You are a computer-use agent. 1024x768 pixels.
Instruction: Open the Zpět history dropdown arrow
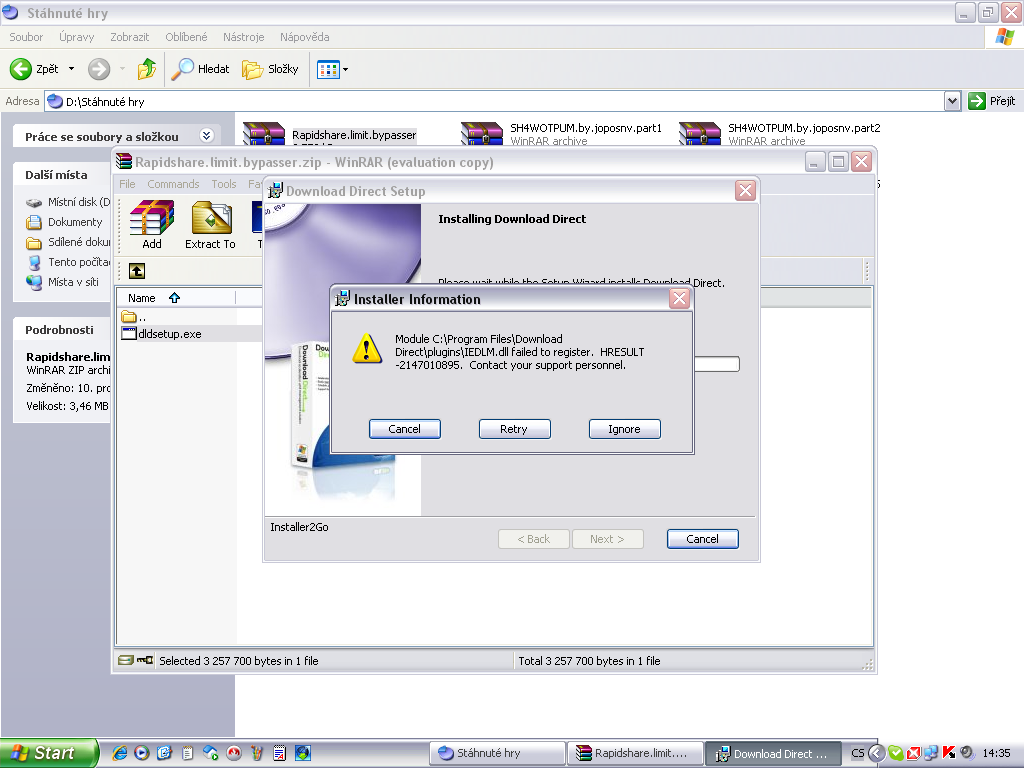click(x=71, y=69)
